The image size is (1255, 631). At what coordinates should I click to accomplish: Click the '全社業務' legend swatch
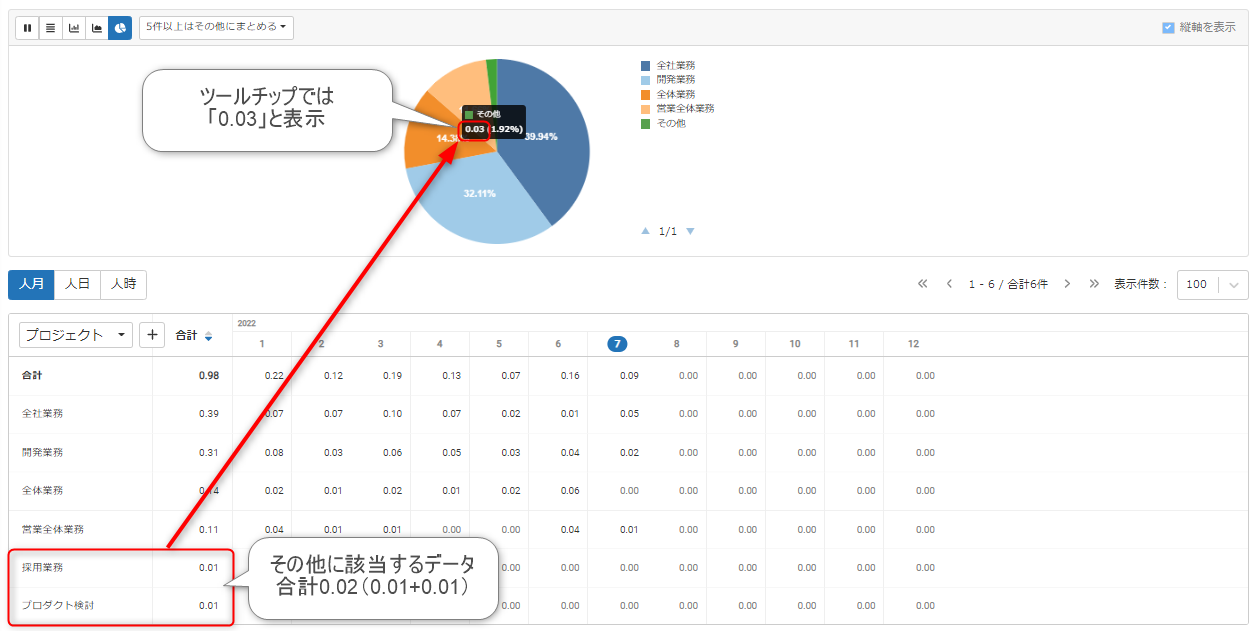pos(646,65)
